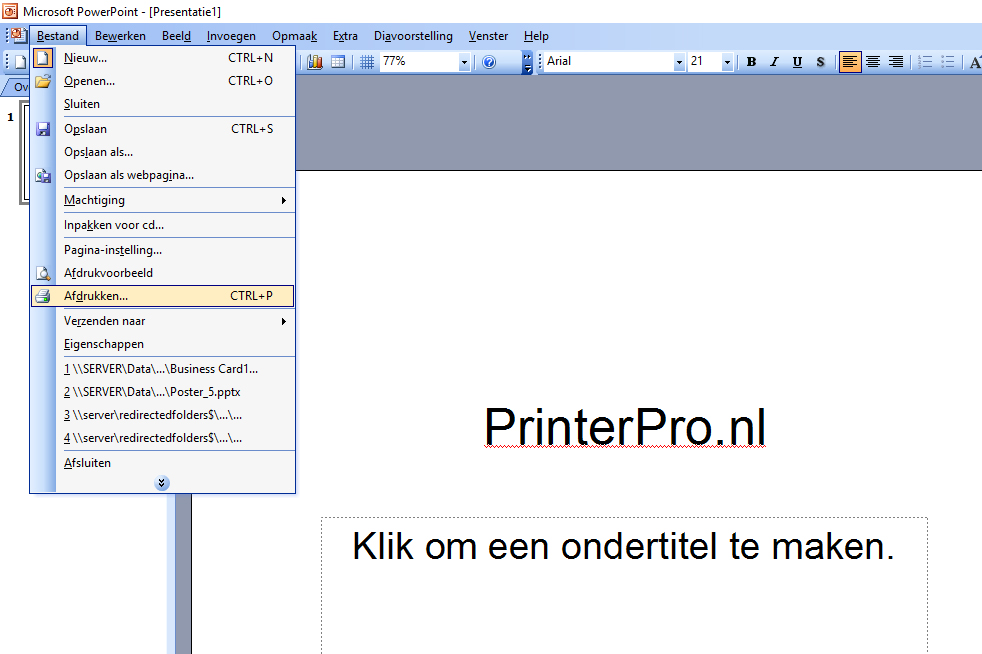Click the PrinterPro.nl title text
This screenshot has width=982, height=654.
(x=625, y=427)
